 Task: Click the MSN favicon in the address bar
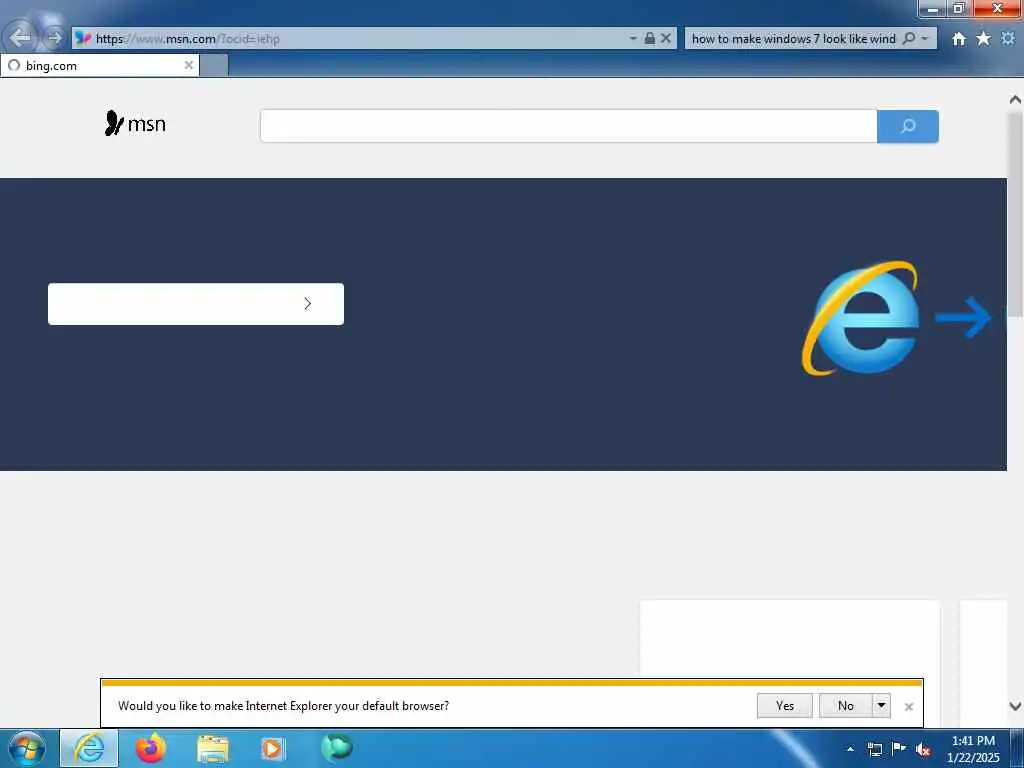(83, 39)
